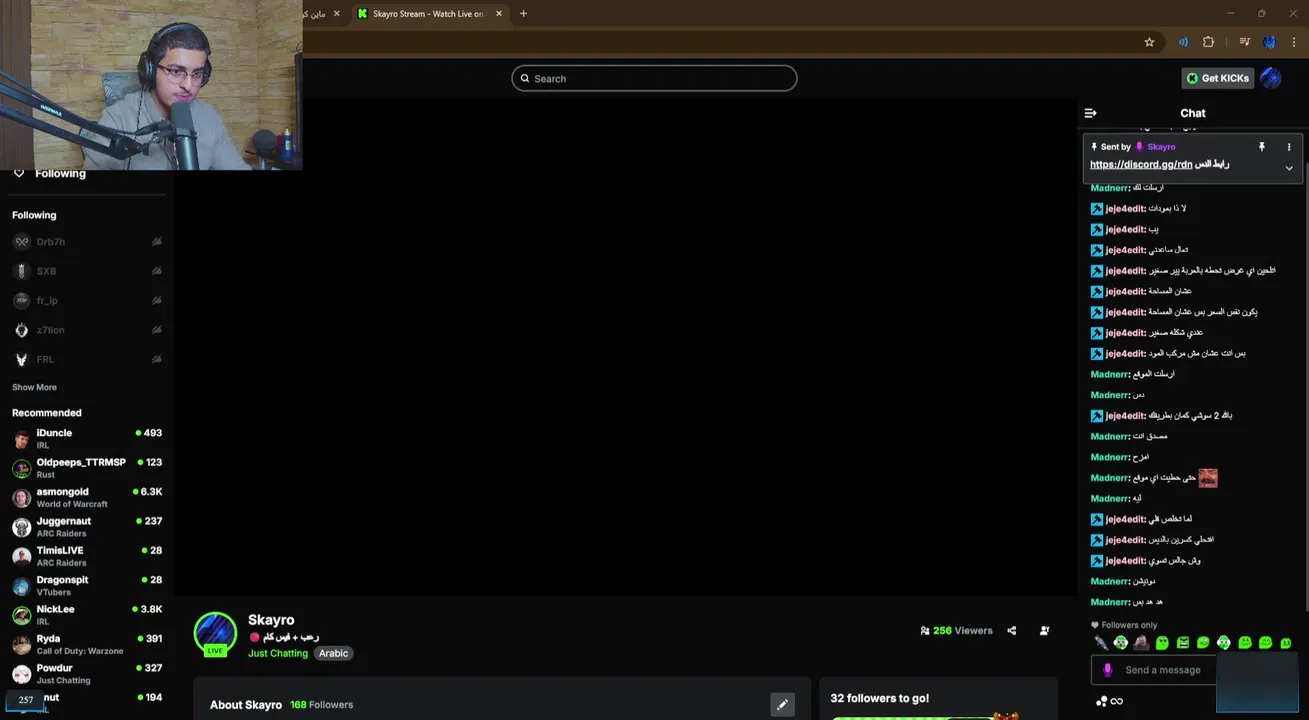This screenshot has width=1309, height=720.
Task: Click the offline icon beside z7lion
Action: [x=157, y=330]
